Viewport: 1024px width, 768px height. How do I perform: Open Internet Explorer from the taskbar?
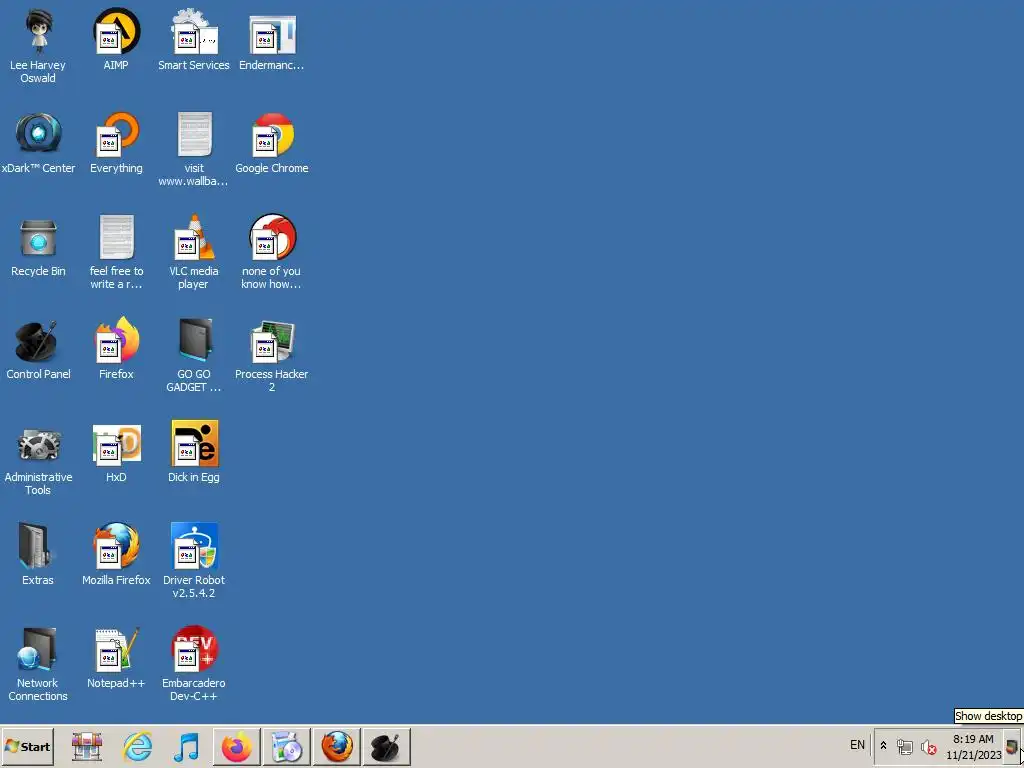(x=138, y=746)
